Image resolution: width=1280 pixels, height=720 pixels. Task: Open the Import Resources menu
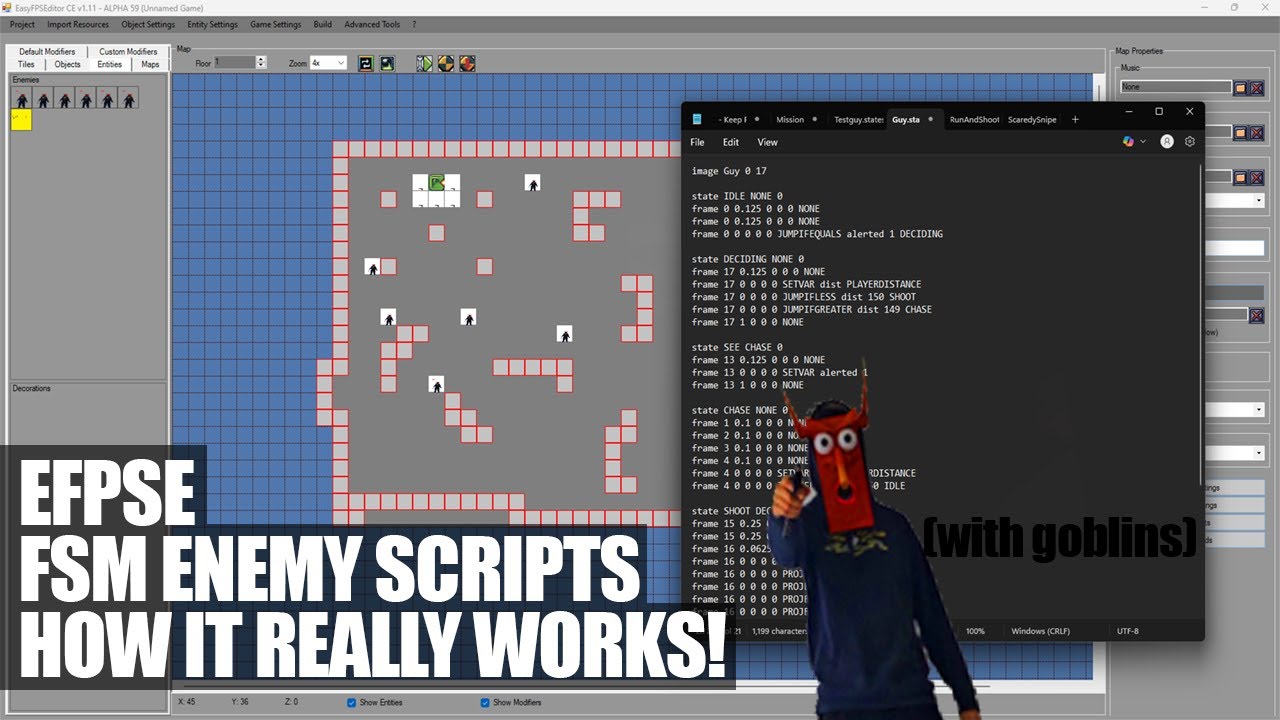point(78,24)
